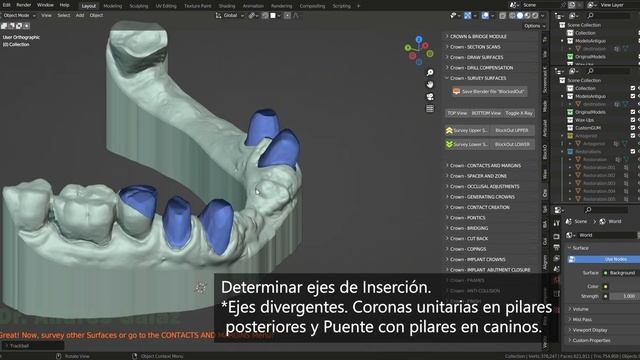The width and height of the screenshot is (640, 360).
Task: Open Scene properties tab icon
Action: [x=556, y=269]
